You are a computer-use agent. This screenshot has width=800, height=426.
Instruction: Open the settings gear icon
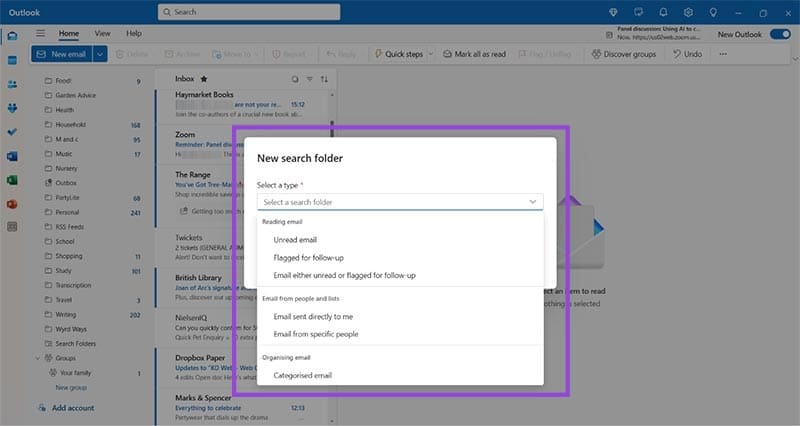[x=688, y=12]
